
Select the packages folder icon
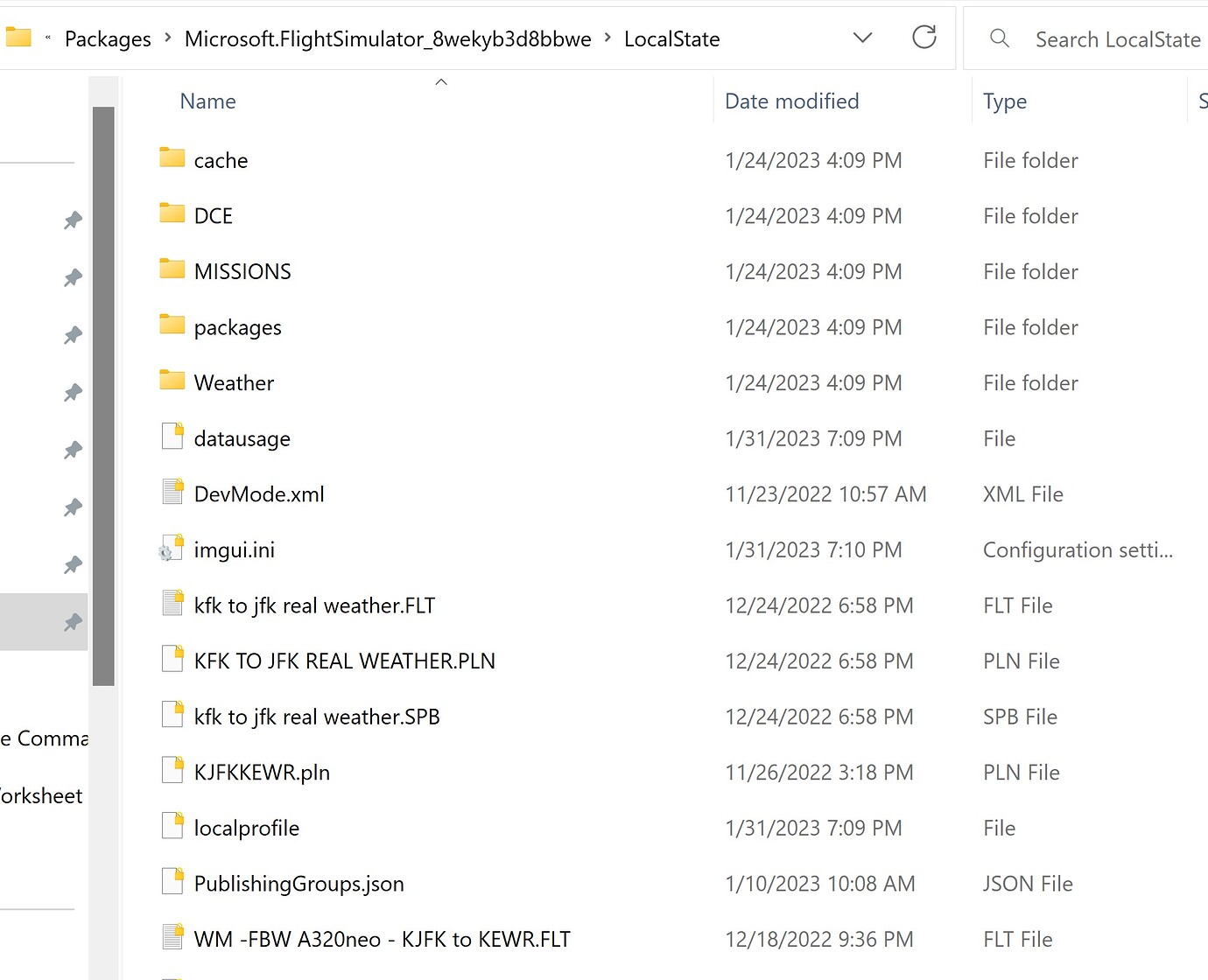click(x=172, y=325)
